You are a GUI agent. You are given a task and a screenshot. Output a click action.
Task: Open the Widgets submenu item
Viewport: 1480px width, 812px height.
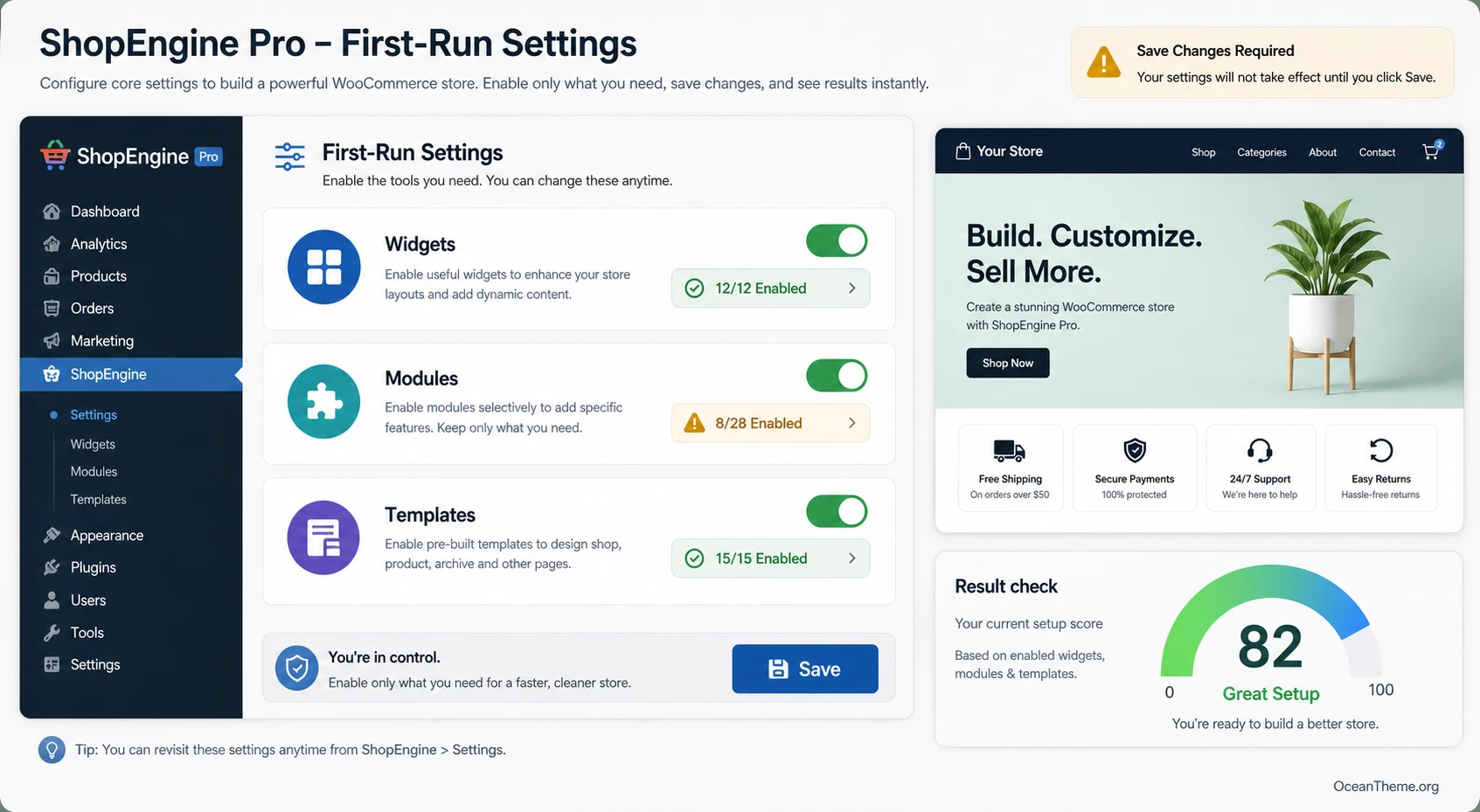(x=93, y=444)
